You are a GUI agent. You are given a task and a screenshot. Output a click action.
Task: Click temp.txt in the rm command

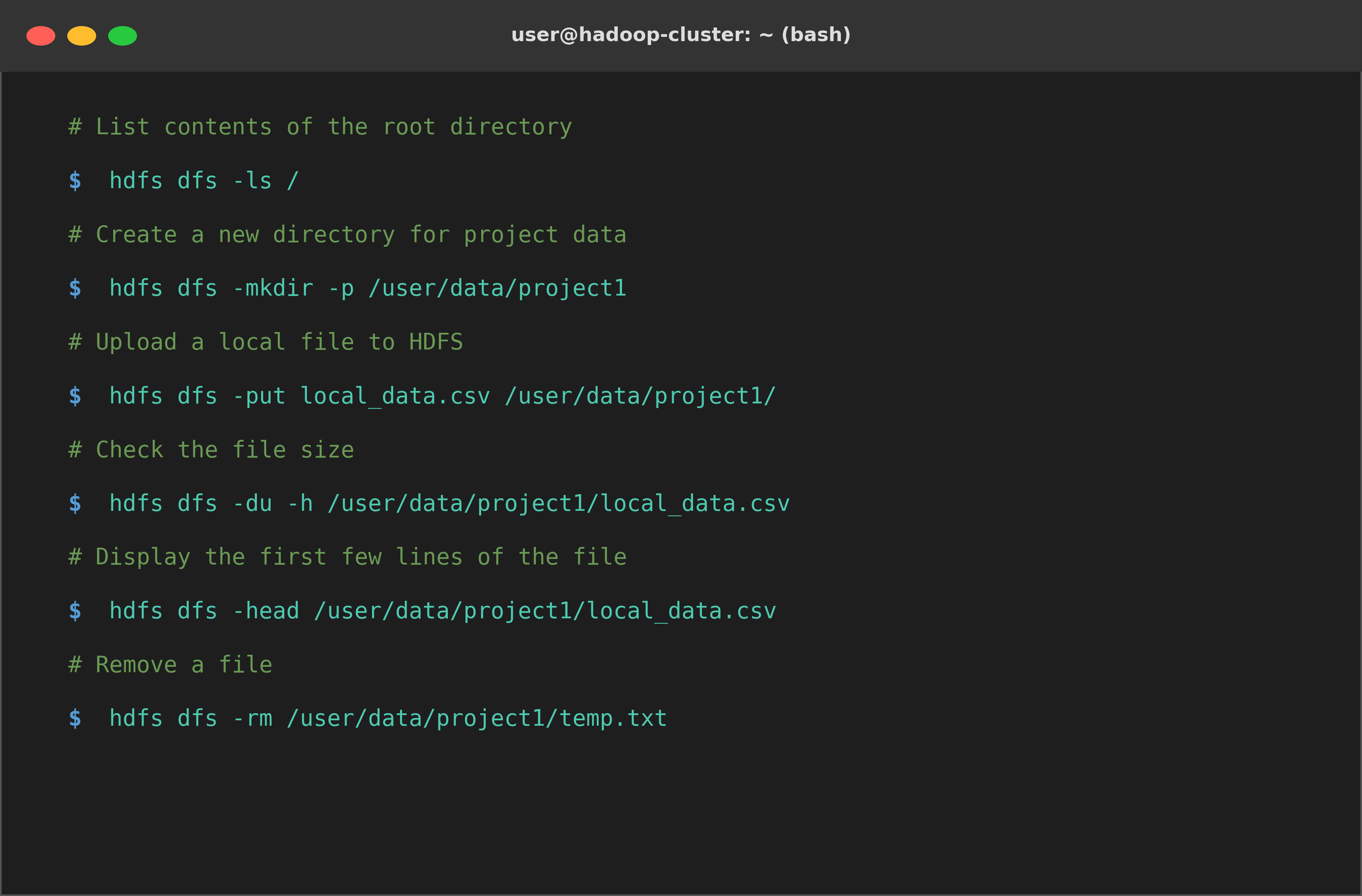click(613, 719)
